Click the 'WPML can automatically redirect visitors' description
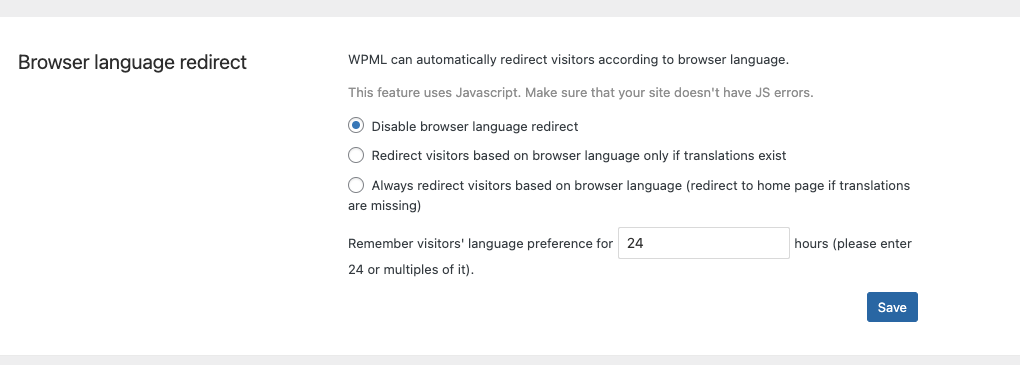The width and height of the screenshot is (1020, 365). coord(569,60)
